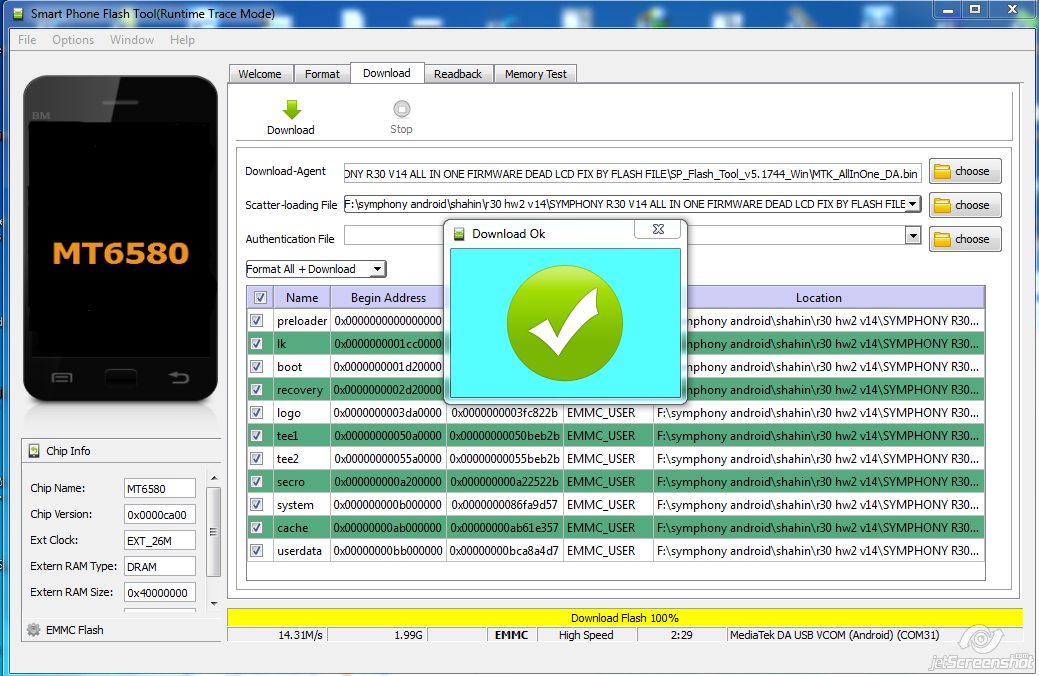This screenshot has height=676, width=1039.
Task: Click the Begin Address column header
Action: (388, 298)
